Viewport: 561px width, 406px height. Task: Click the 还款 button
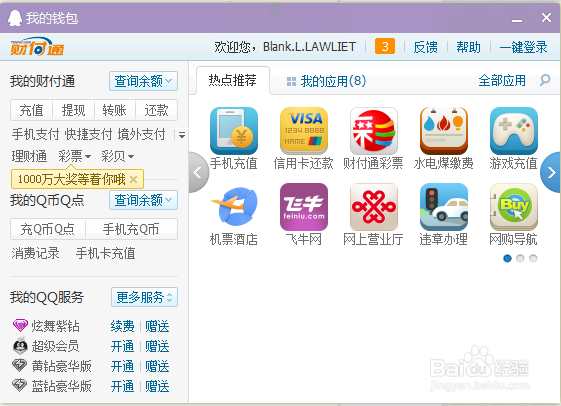pyautogui.click(x=157, y=110)
